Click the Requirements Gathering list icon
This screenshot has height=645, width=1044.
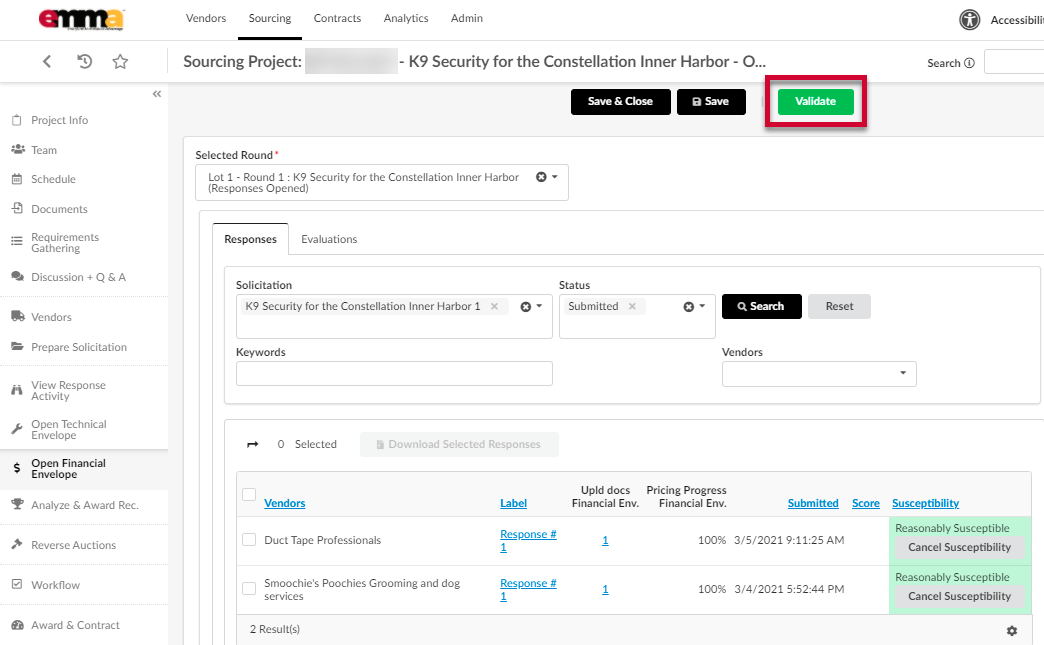[x=17, y=241]
